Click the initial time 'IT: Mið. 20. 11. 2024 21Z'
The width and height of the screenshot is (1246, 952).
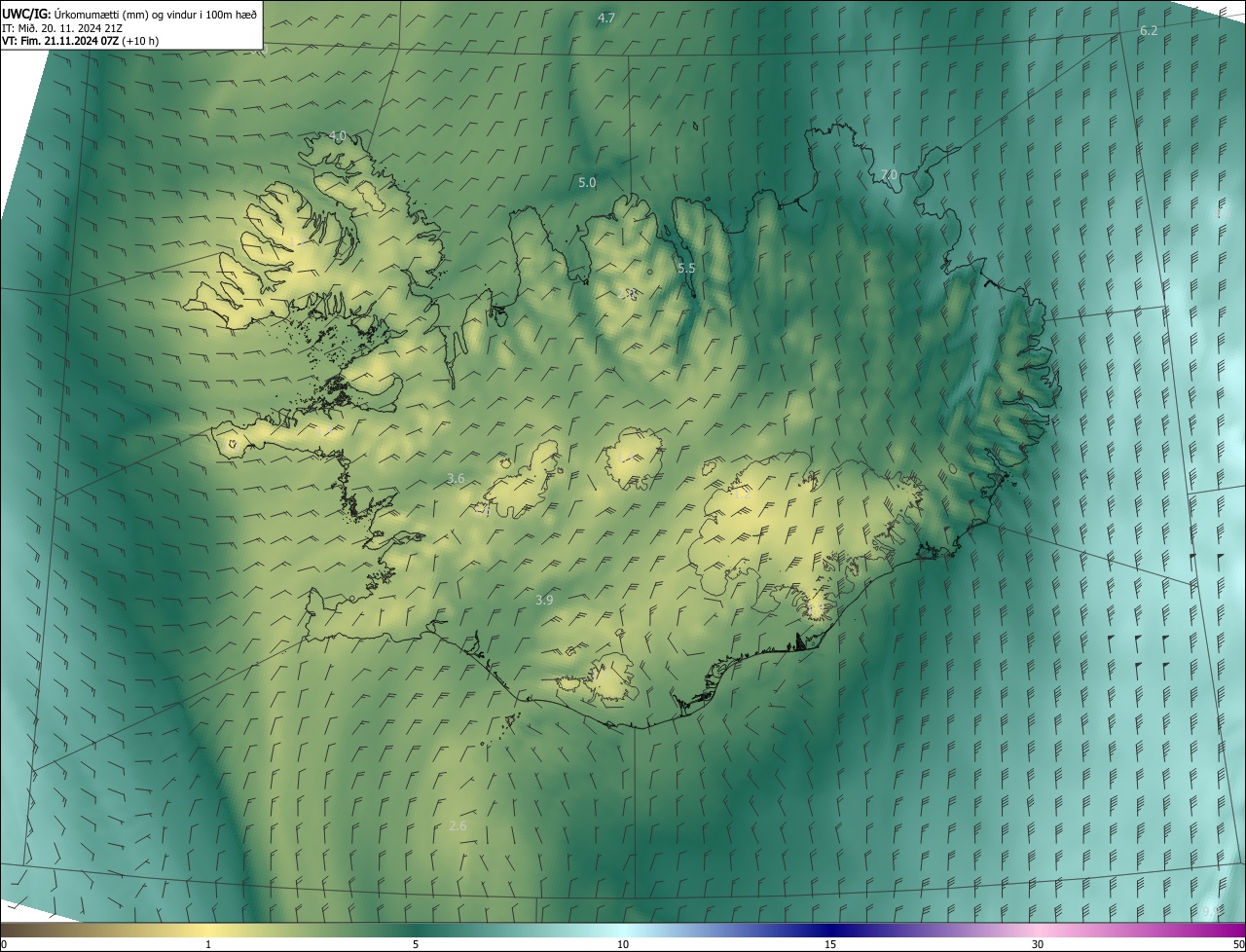[x=62, y=27]
